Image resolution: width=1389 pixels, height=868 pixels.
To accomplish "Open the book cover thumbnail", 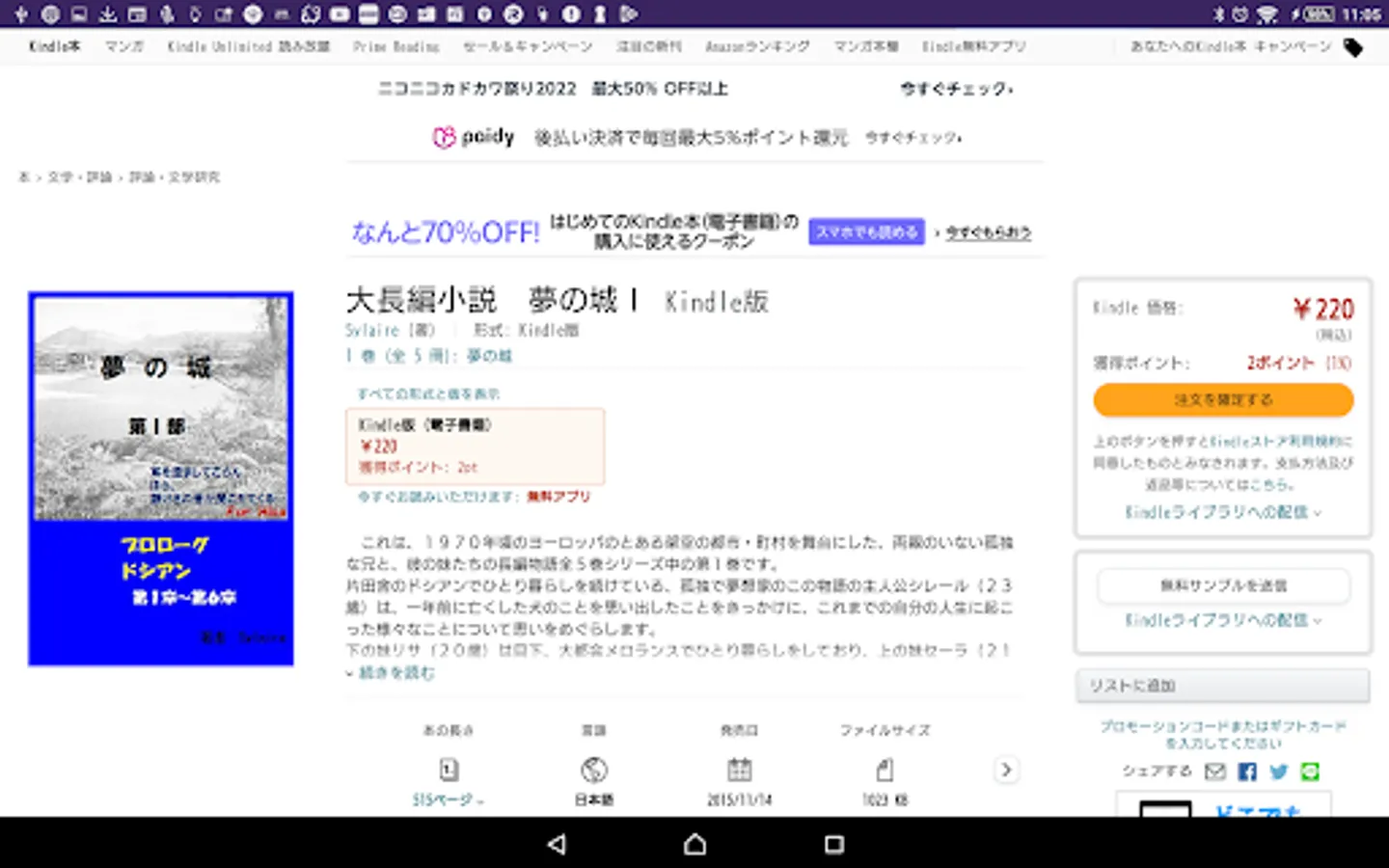I will pos(161,478).
